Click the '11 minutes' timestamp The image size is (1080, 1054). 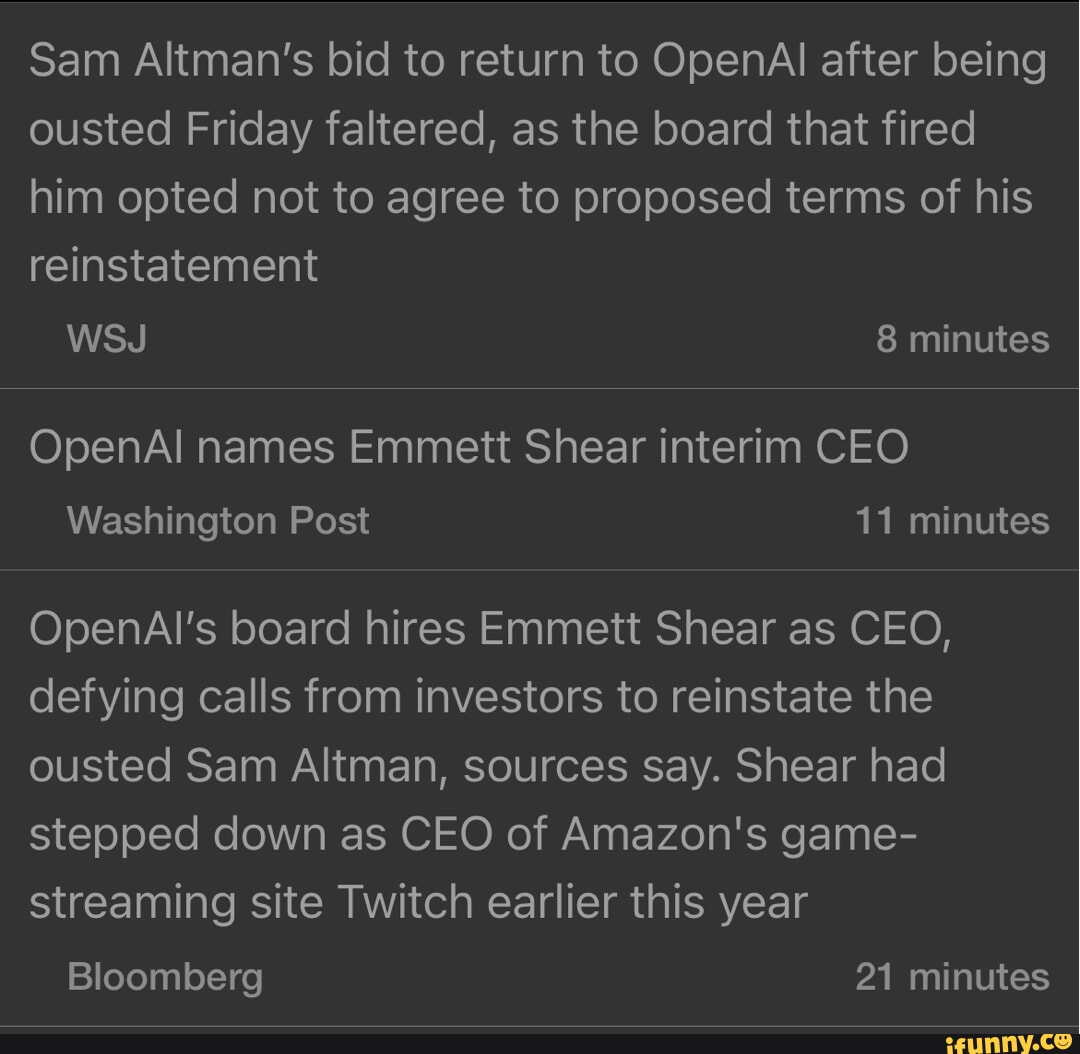952,521
